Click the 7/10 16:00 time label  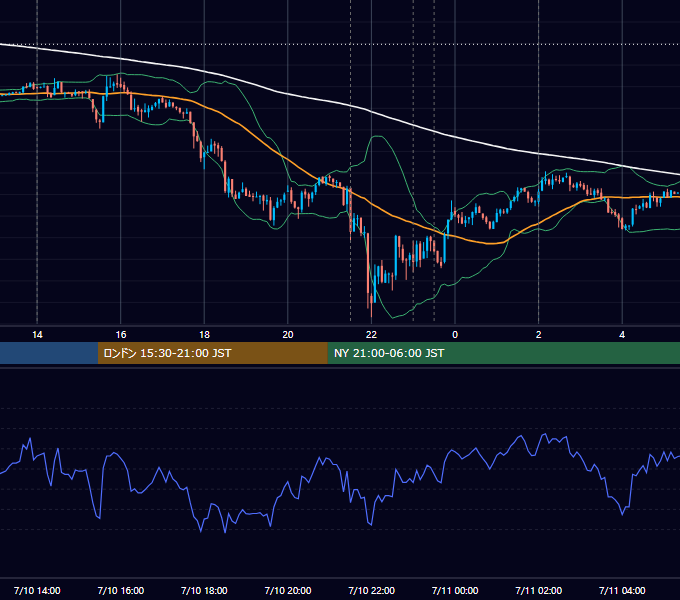click(121, 590)
